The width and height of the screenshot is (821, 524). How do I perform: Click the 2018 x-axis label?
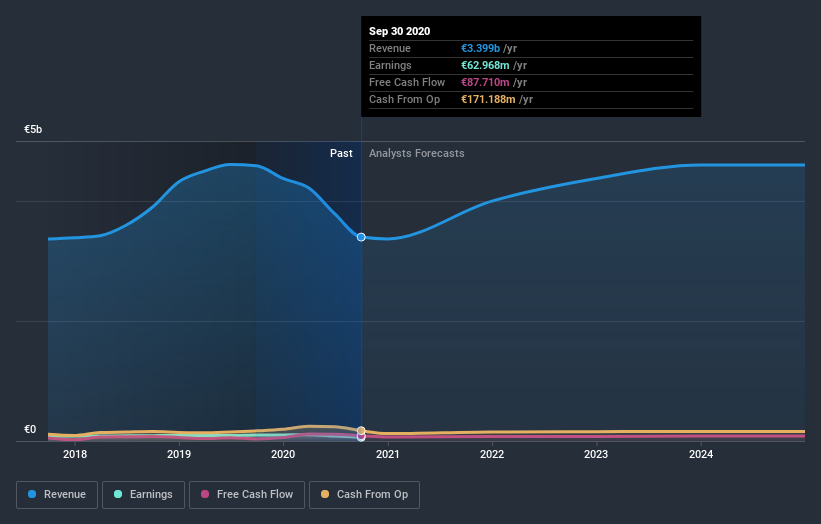75,454
